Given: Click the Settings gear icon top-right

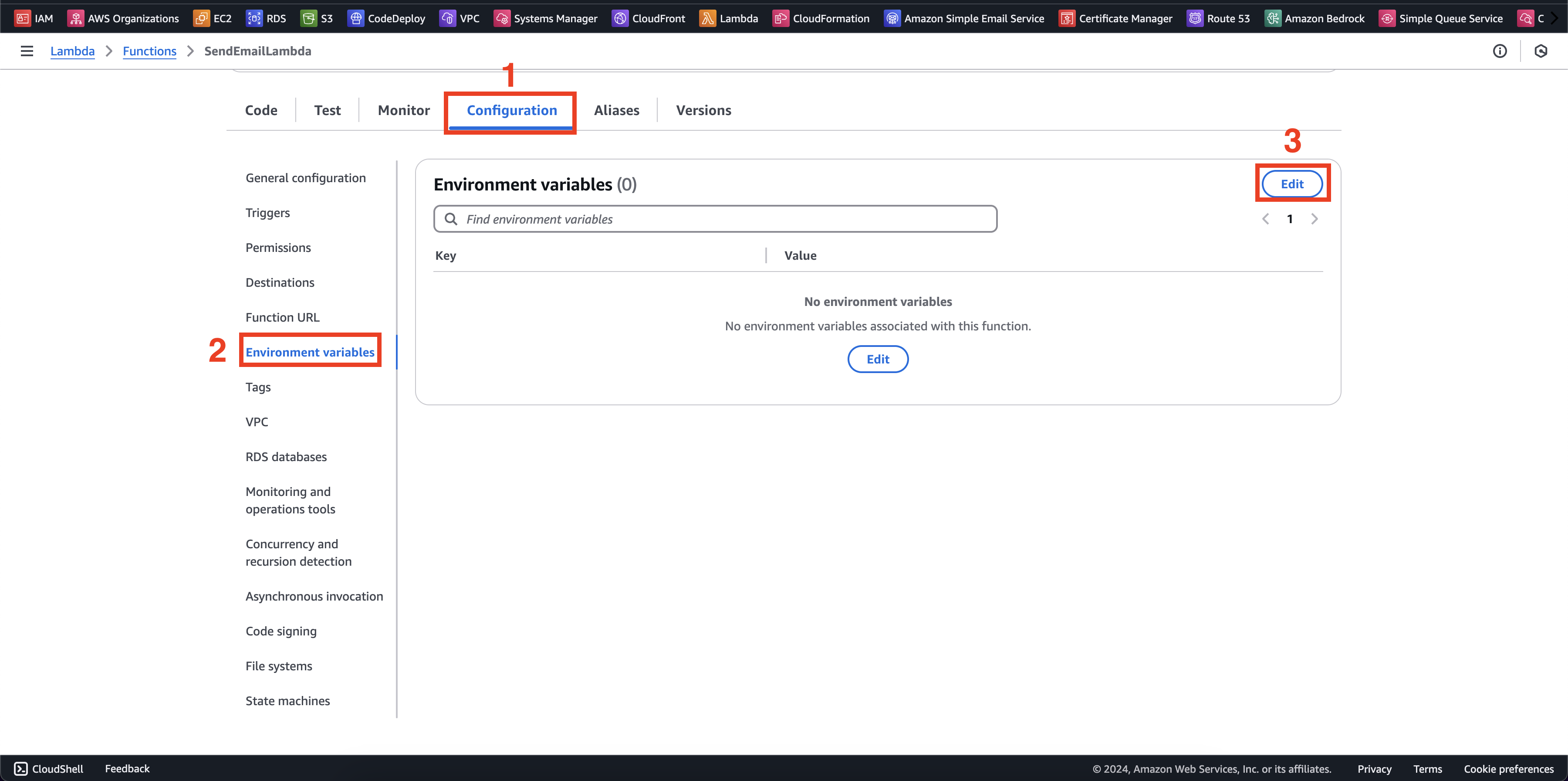Looking at the screenshot, I should coord(1540,51).
